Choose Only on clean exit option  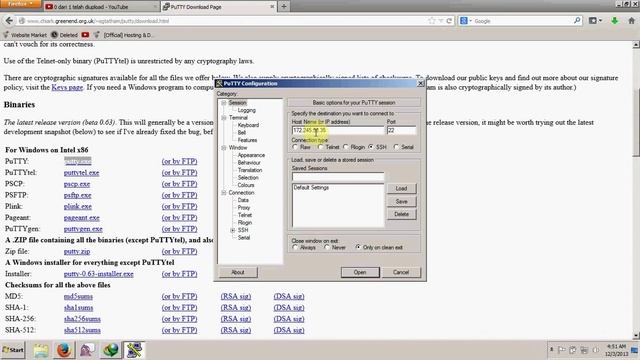tap(358, 247)
